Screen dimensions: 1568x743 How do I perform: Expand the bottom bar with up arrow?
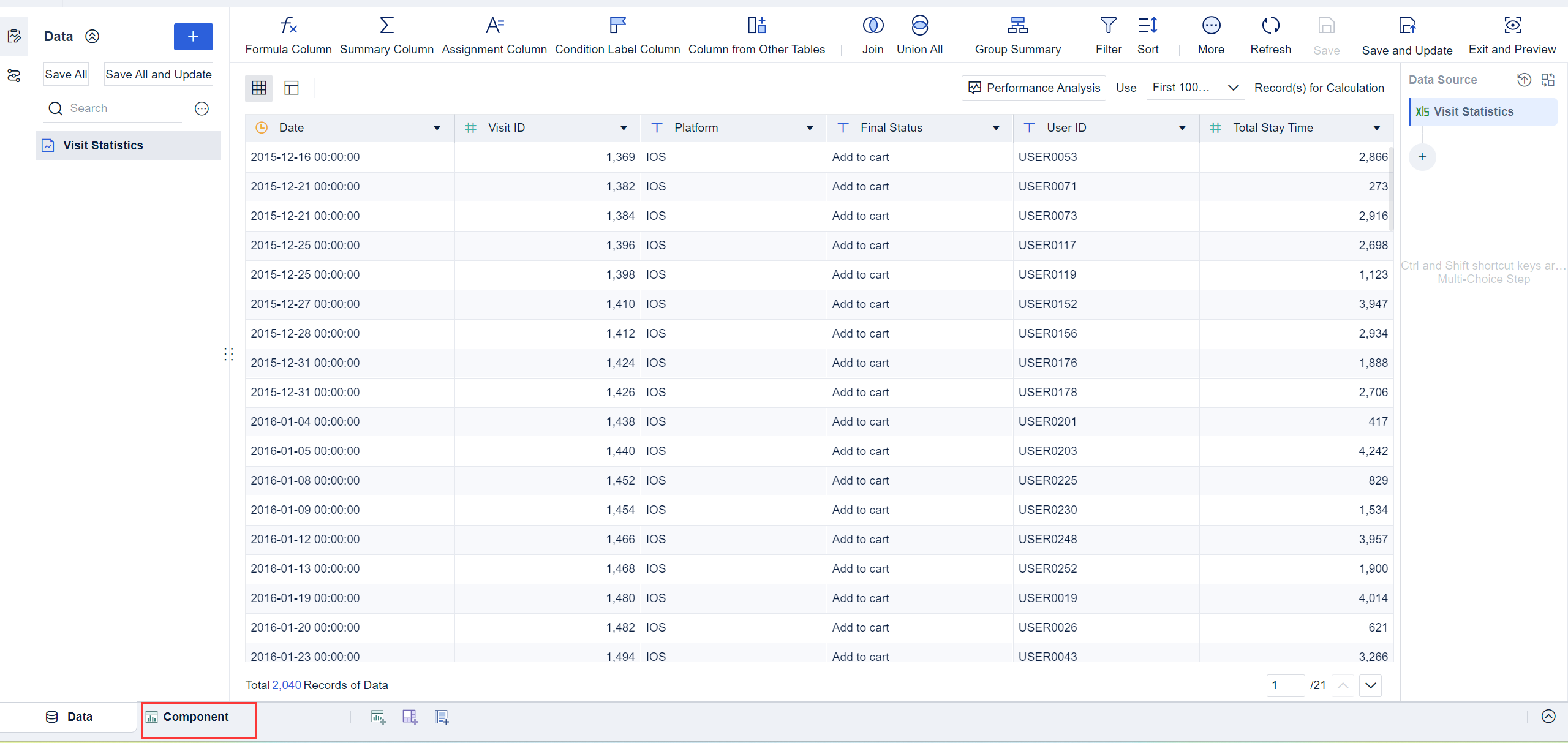pos(1548,717)
